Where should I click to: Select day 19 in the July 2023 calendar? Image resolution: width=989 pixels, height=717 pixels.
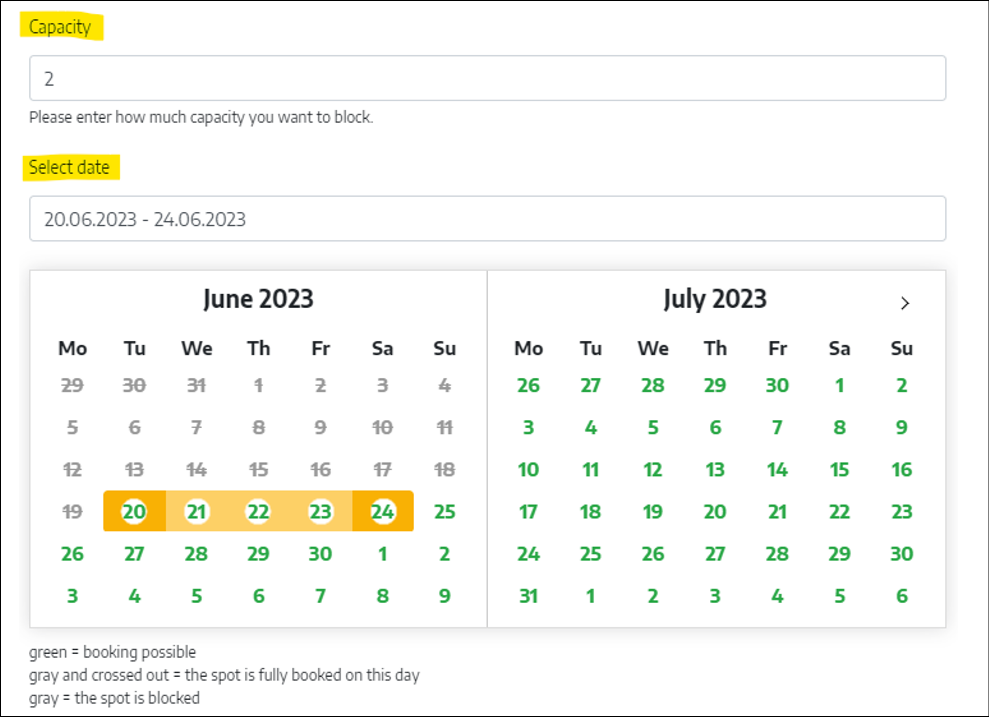pyautogui.click(x=653, y=512)
